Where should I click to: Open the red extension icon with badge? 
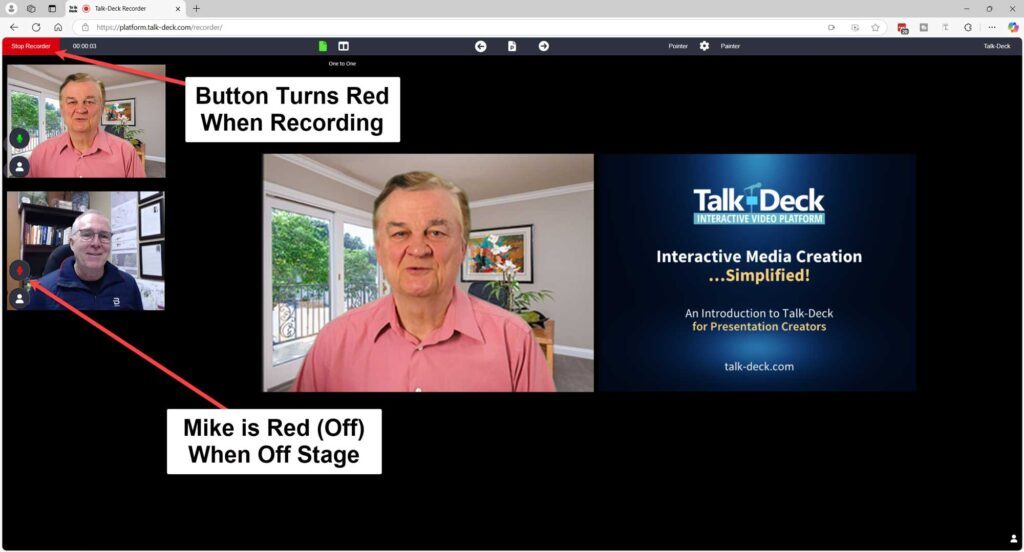click(903, 28)
